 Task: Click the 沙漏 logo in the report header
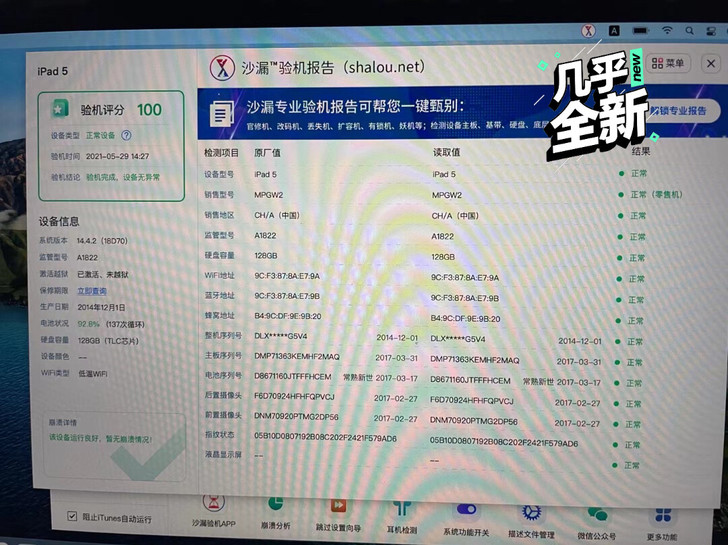222,68
